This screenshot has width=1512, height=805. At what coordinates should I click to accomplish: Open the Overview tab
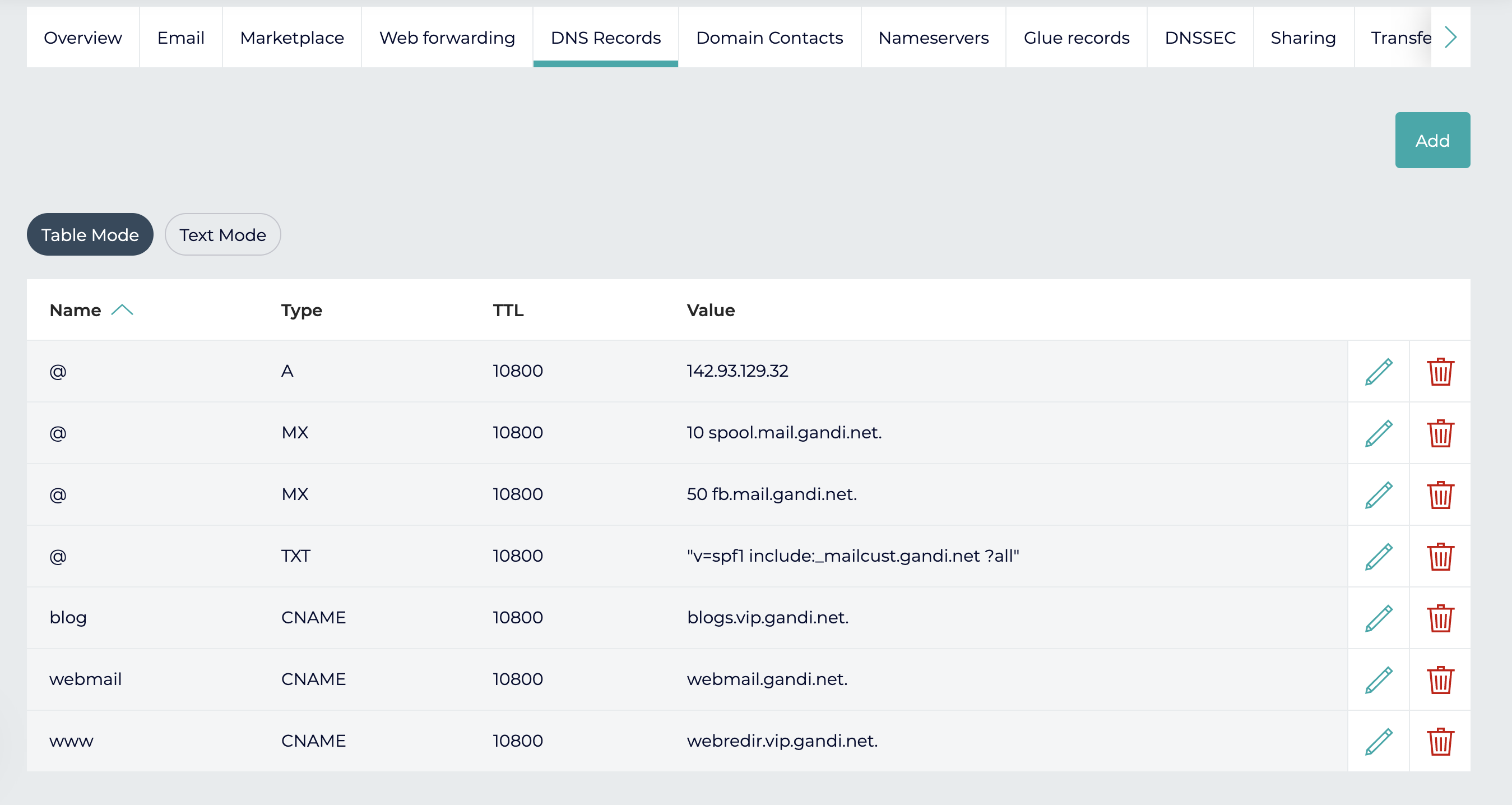pos(83,37)
